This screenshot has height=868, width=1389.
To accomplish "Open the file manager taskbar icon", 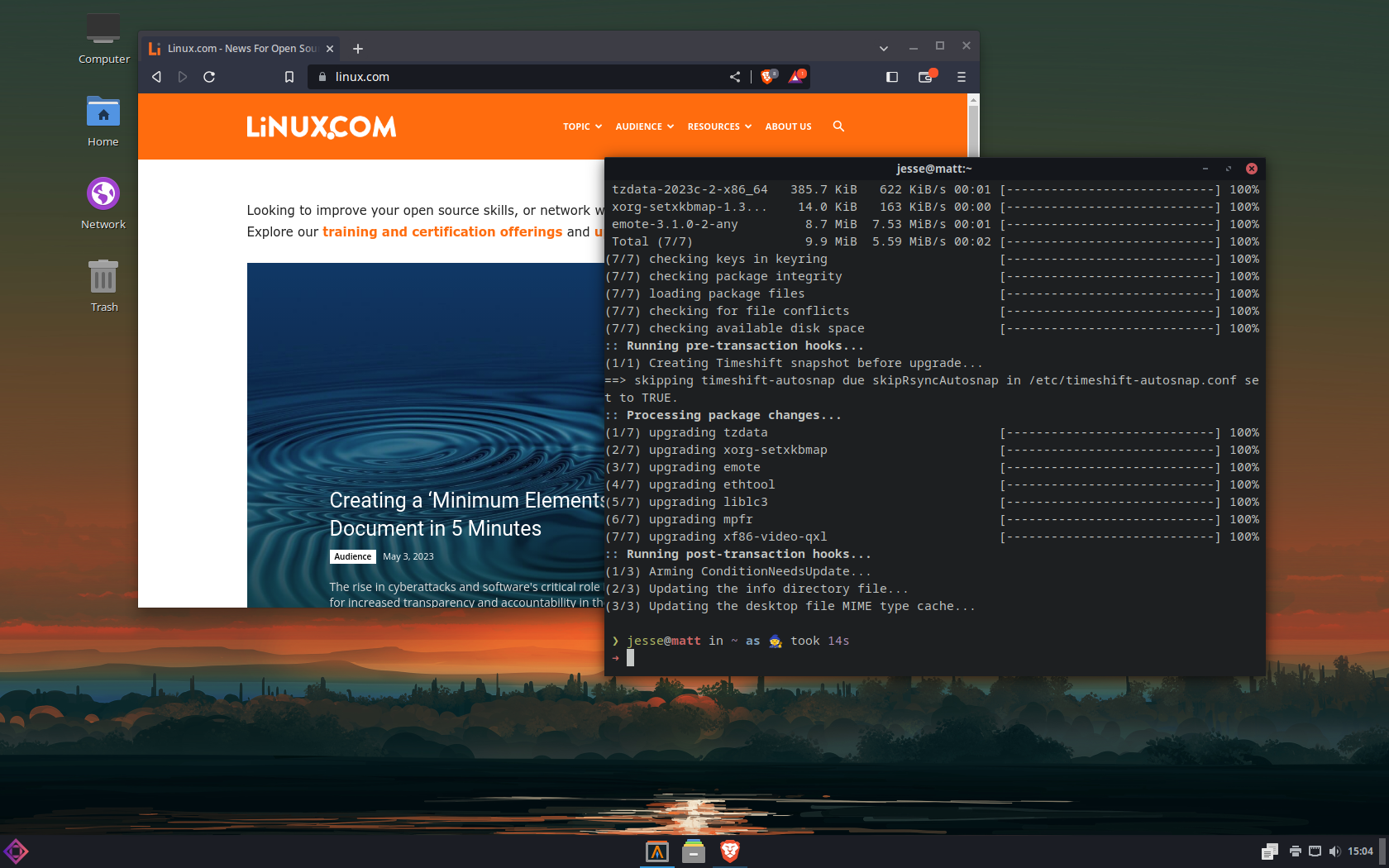I will (x=694, y=851).
